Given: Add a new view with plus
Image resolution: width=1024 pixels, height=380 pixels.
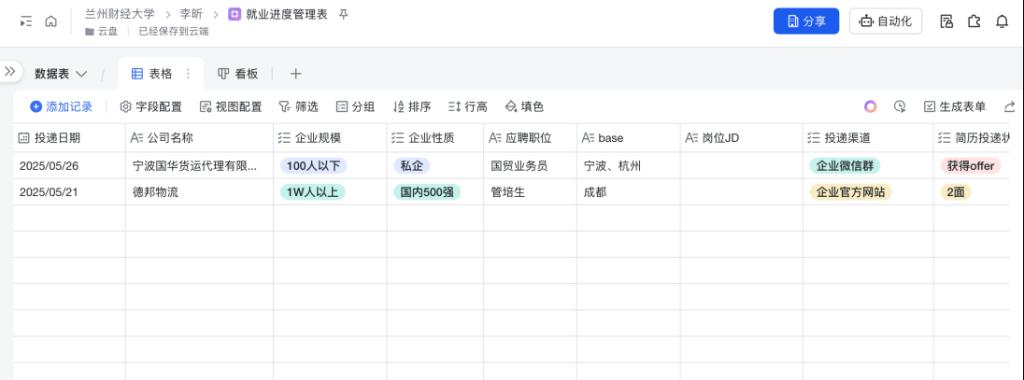Looking at the screenshot, I should click(296, 74).
